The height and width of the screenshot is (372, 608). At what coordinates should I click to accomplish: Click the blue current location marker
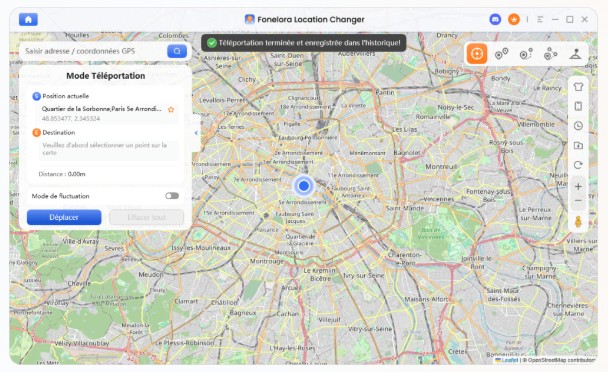(x=304, y=186)
